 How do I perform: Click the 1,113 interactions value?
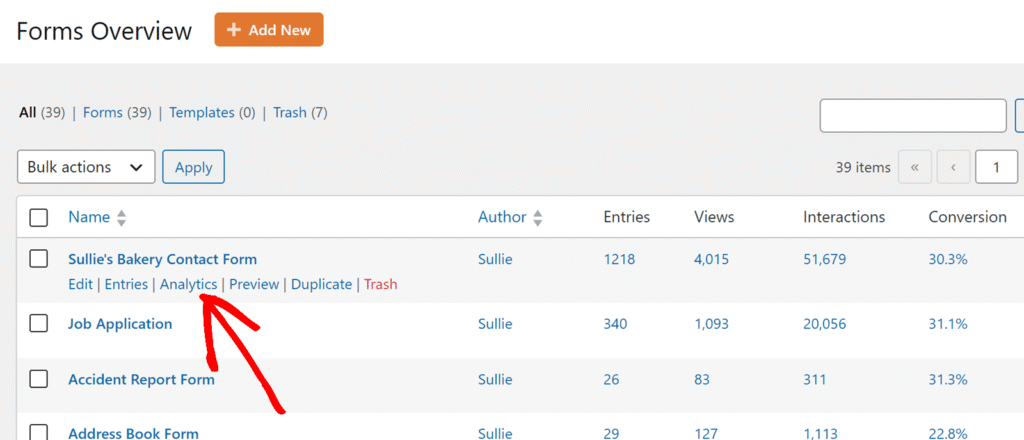(821, 433)
